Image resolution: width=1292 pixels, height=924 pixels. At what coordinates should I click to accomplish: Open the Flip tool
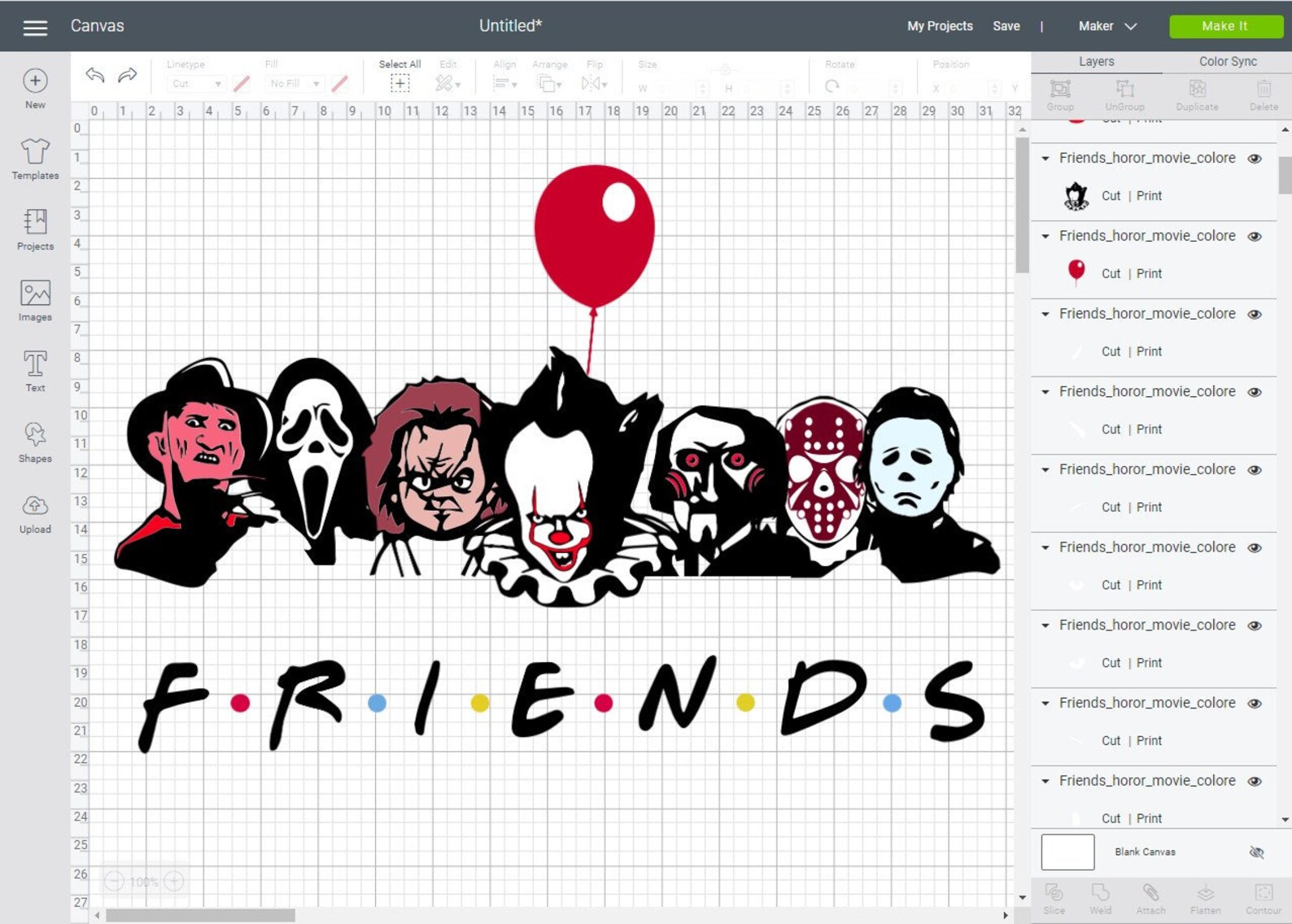coord(594,83)
